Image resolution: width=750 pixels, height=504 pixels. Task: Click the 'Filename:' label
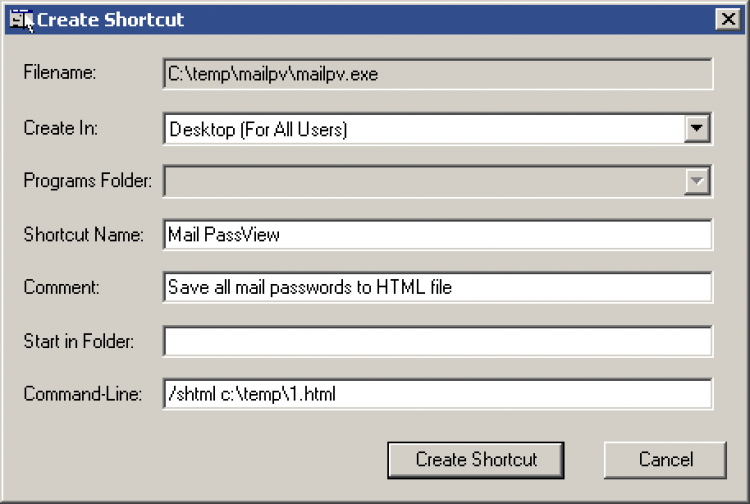pos(58,74)
